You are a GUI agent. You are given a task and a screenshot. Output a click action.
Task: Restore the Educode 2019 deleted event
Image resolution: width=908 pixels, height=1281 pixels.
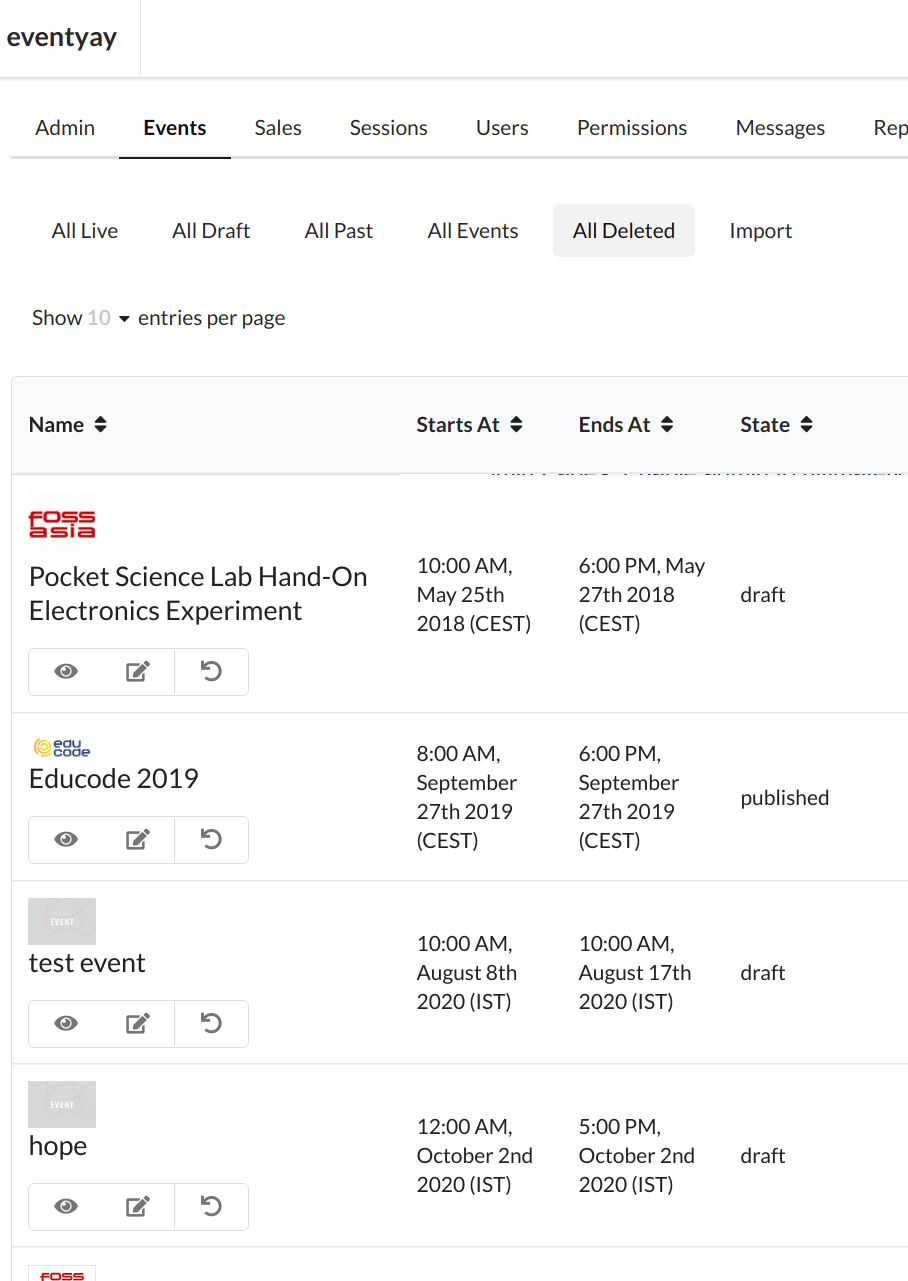(211, 840)
